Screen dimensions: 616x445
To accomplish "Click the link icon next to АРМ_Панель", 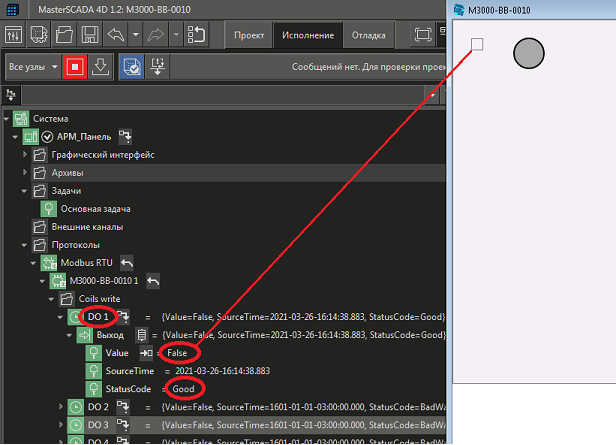I will [126, 135].
